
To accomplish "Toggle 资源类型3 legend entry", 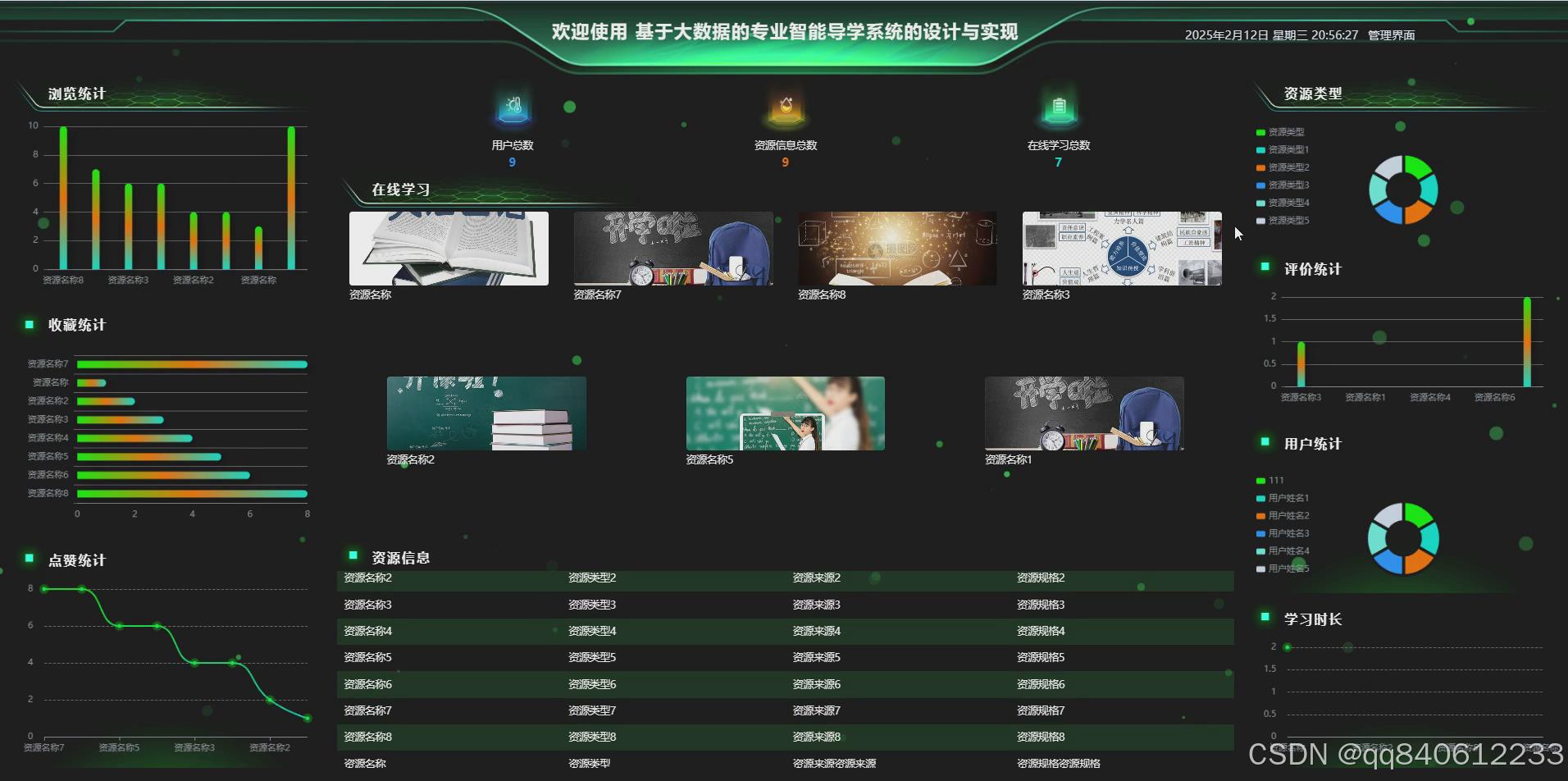I will [x=1283, y=185].
